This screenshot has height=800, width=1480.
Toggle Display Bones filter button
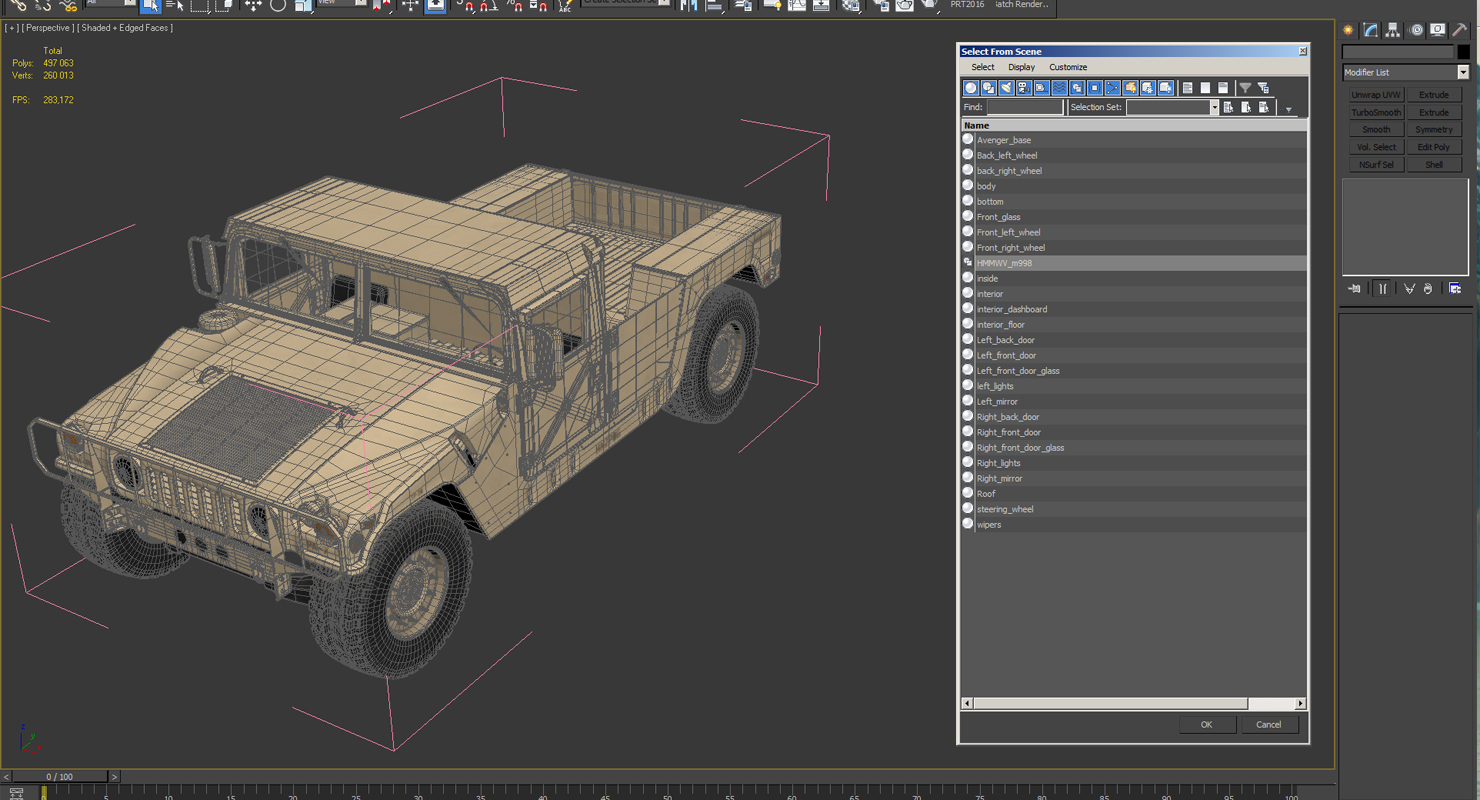tap(1112, 88)
